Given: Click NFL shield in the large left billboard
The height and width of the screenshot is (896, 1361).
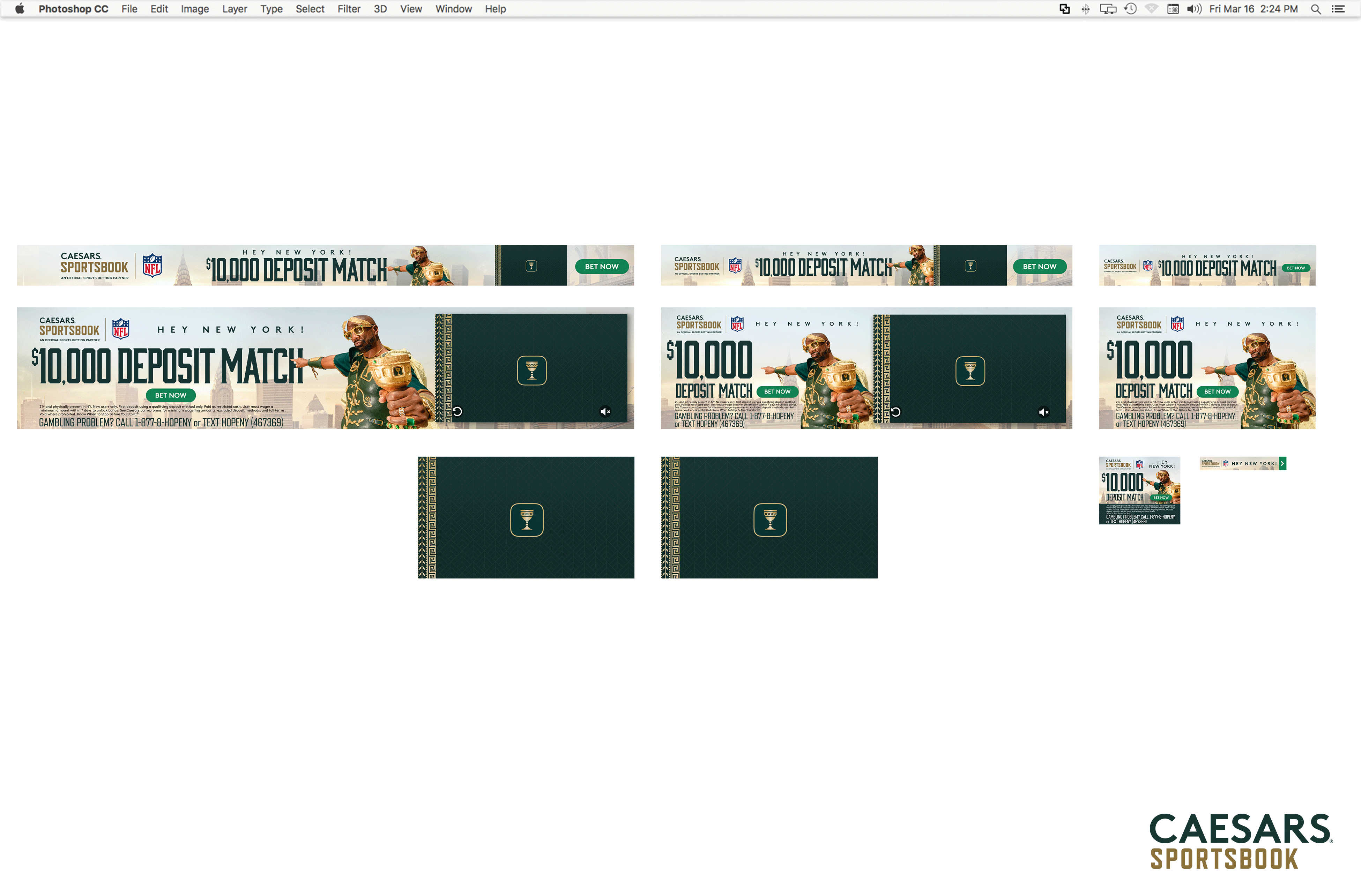Looking at the screenshot, I should point(121,329).
